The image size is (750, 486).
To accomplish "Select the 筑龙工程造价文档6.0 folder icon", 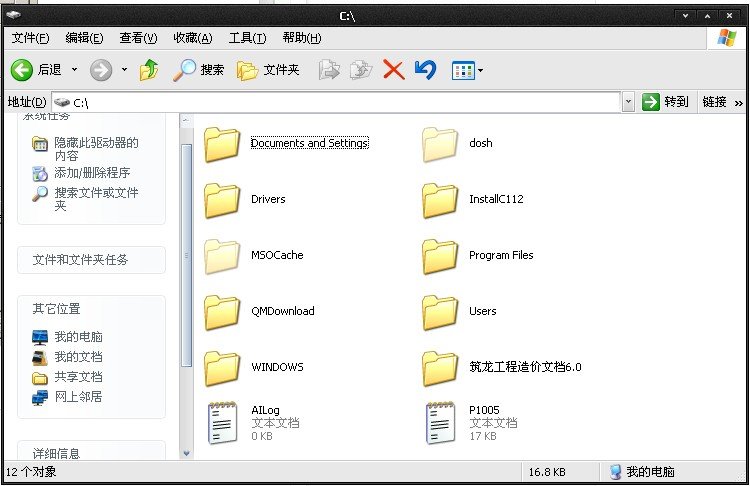I will [440, 368].
